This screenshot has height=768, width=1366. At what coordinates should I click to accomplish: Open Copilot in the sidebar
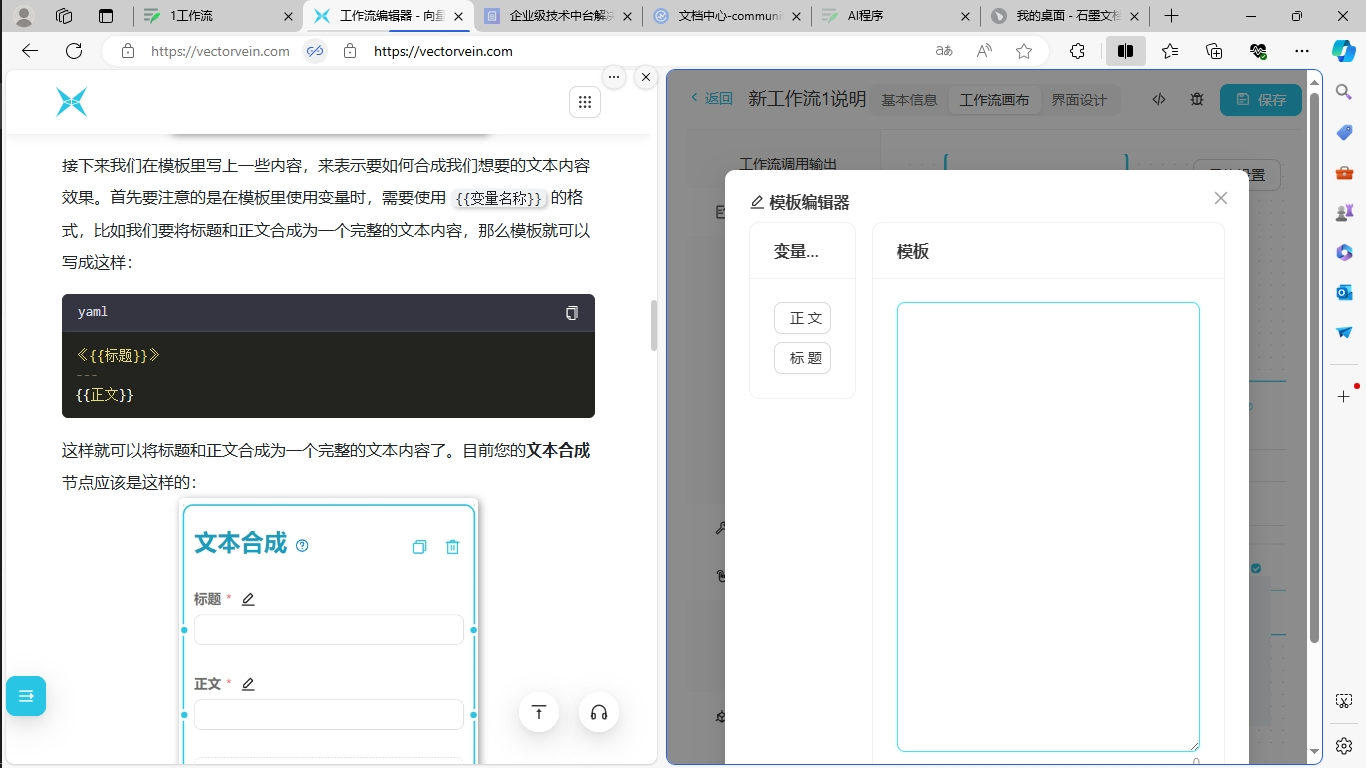[1344, 51]
